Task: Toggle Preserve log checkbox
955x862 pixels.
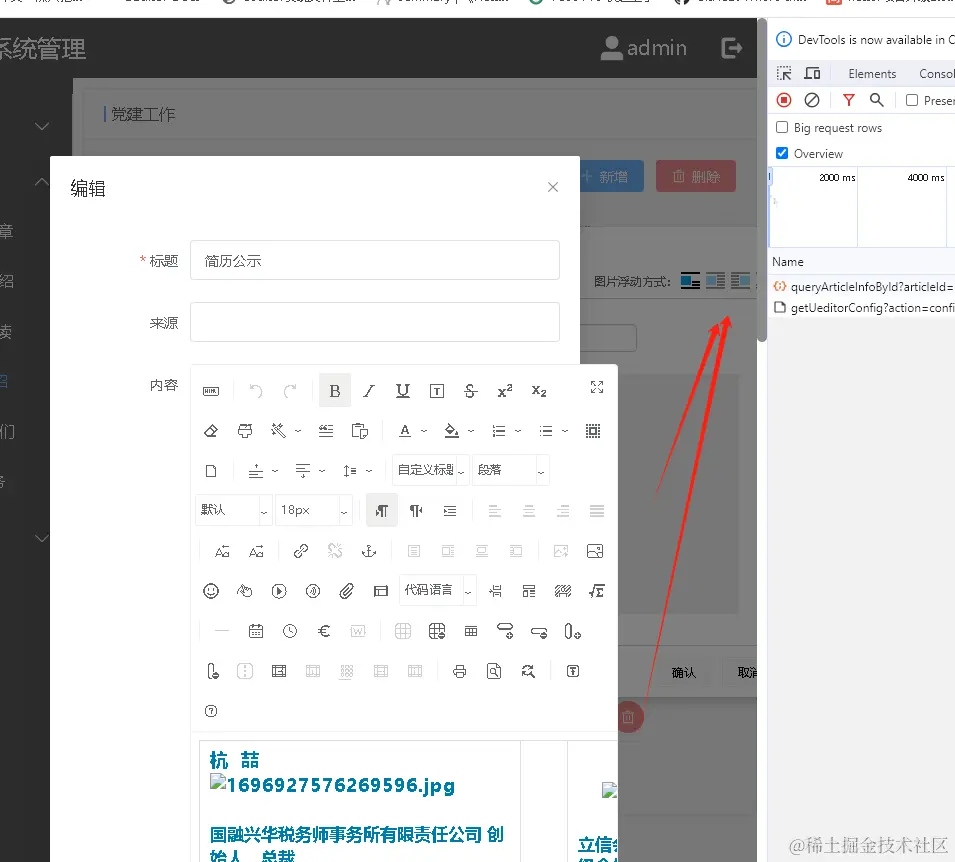Action: (x=912, y=100)
